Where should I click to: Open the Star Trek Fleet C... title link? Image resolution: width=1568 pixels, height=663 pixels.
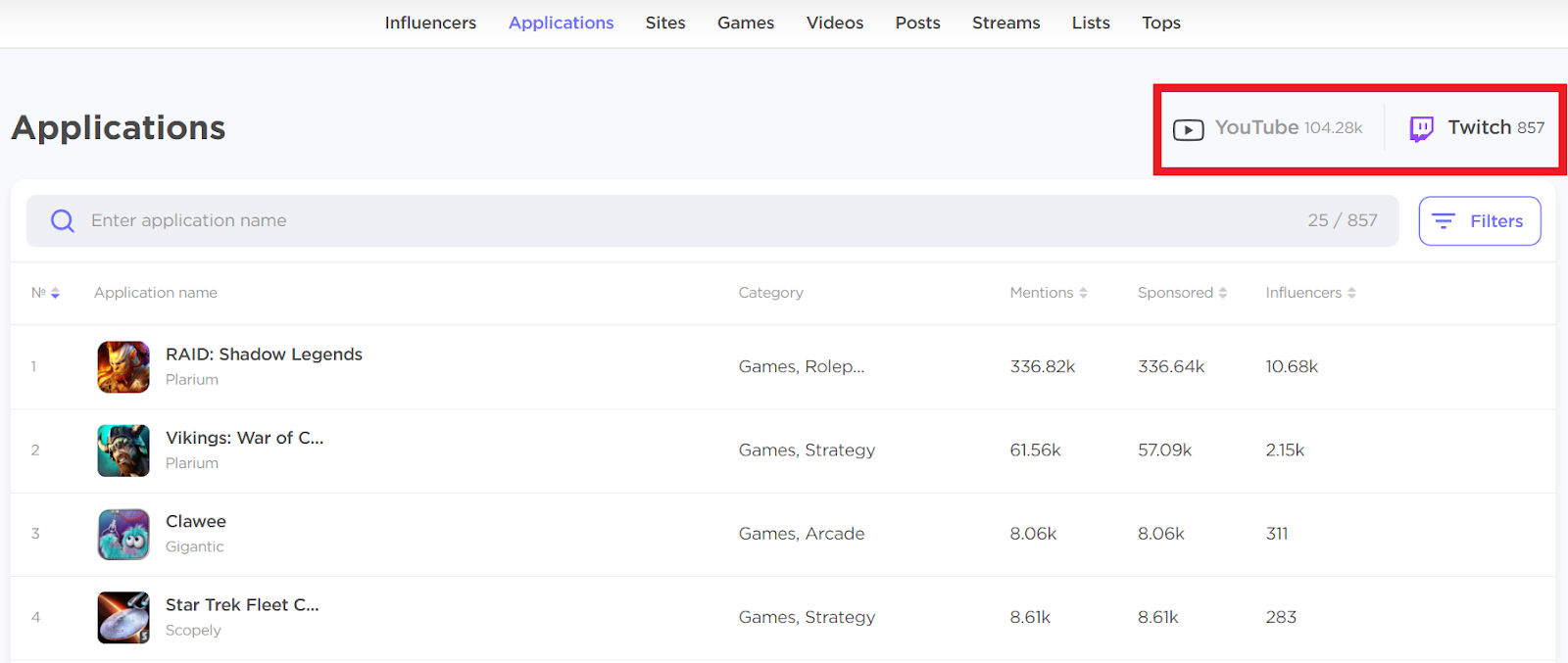(242, 605)
